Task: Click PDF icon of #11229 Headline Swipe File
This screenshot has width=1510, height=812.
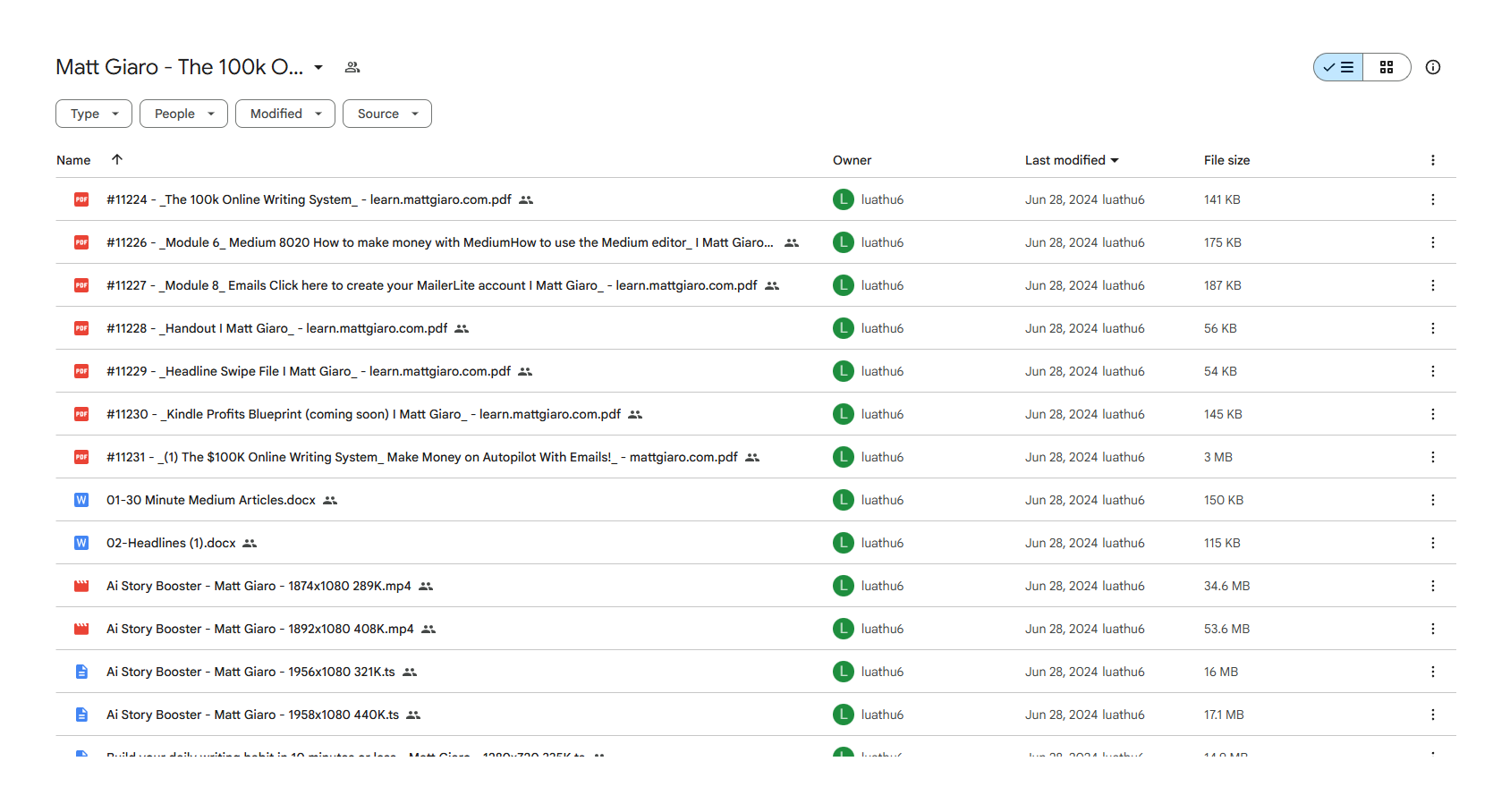Action: [x=81, y=371]
